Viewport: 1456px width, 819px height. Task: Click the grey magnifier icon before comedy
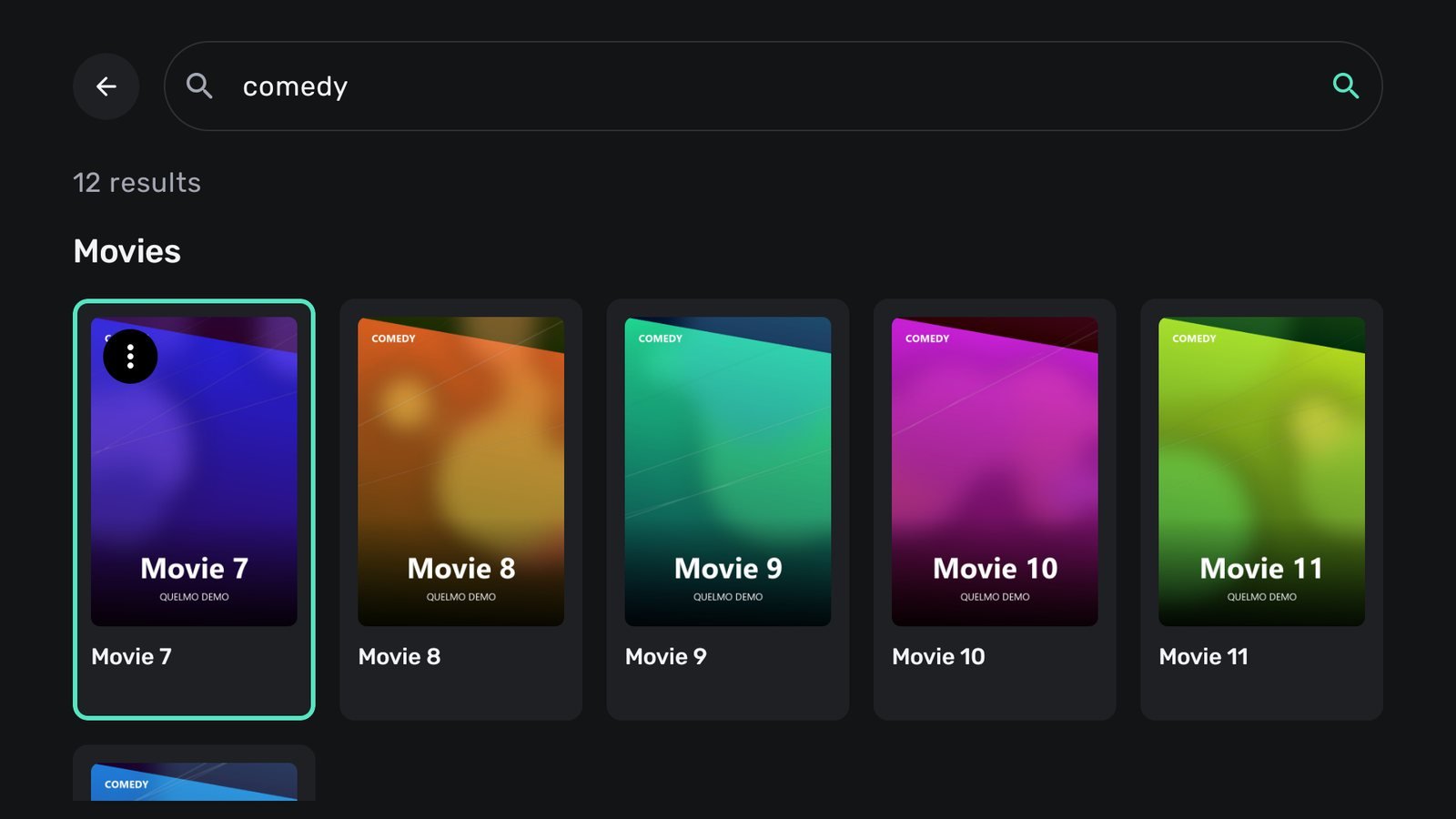click(x=199, y=86)
